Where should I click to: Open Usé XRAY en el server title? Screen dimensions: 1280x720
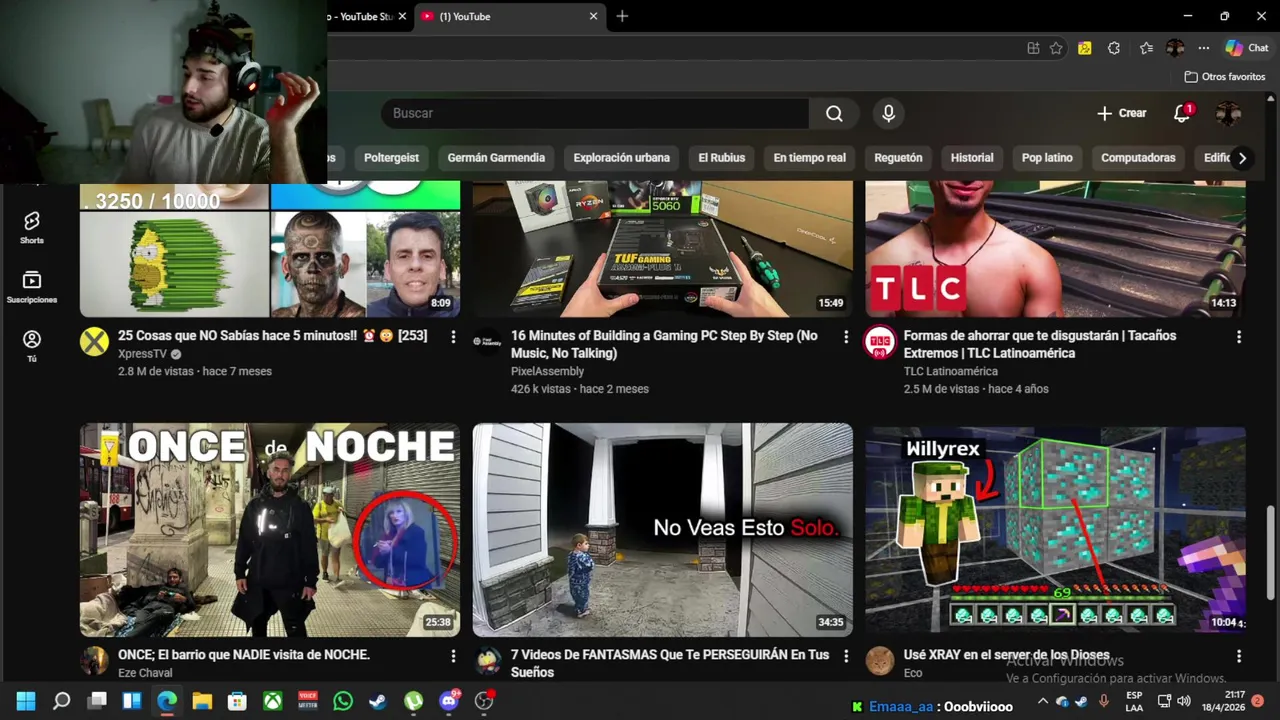(x=1007, y=655)
